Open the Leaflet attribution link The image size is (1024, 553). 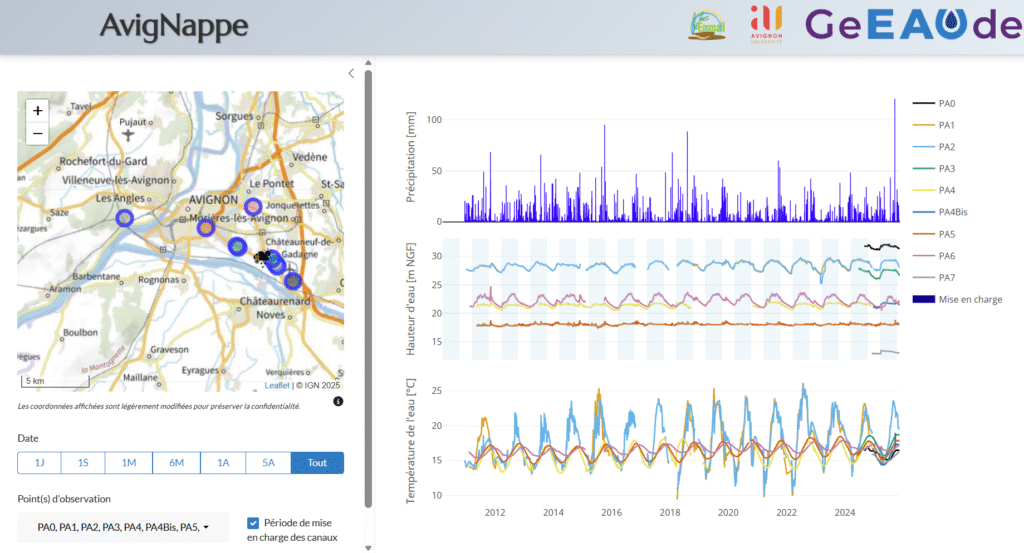pyautogui.click(x=277, y=385)
